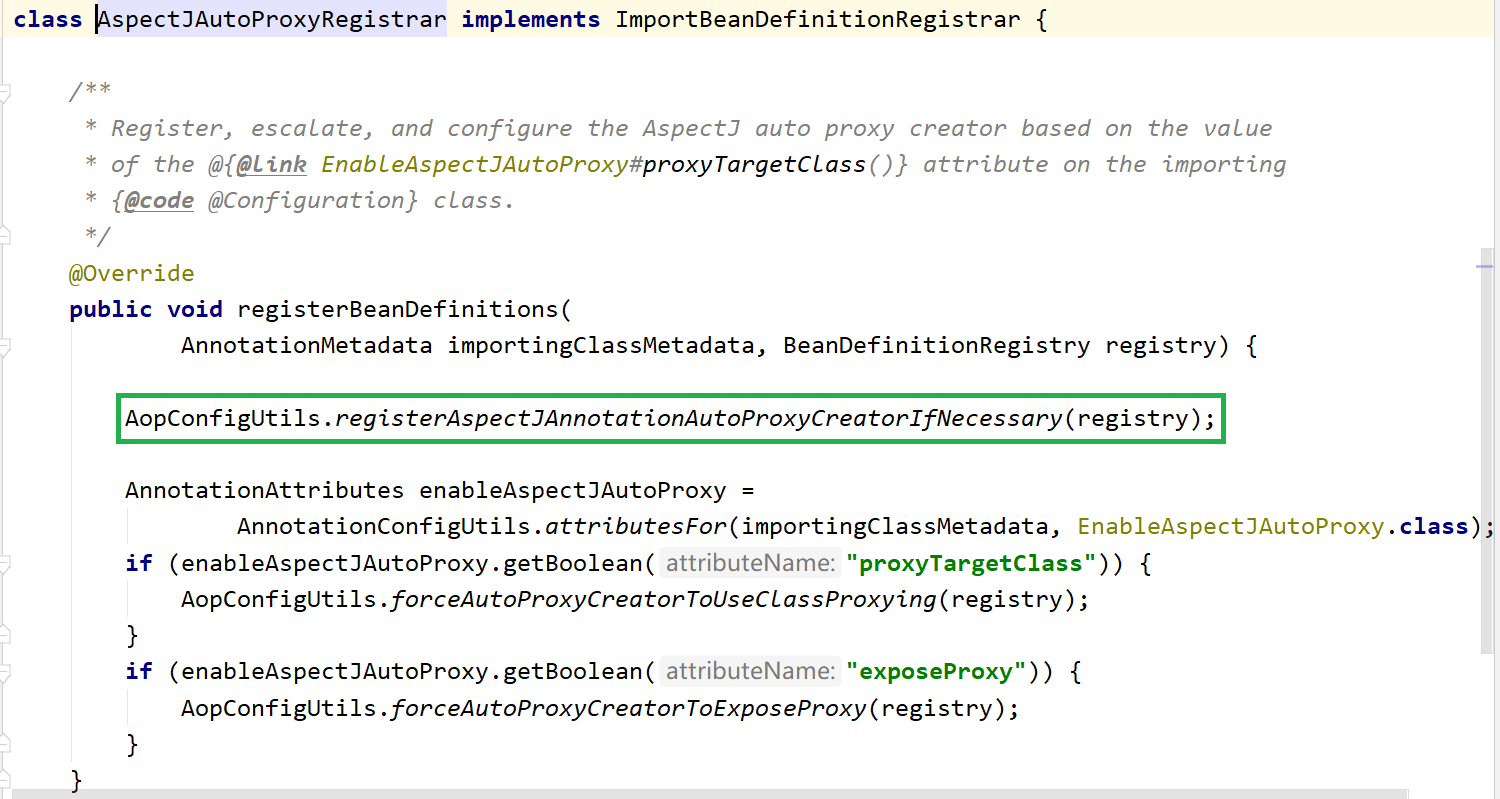Click the void return type
Screen dimensions: 1500x799
pos(195,309)
